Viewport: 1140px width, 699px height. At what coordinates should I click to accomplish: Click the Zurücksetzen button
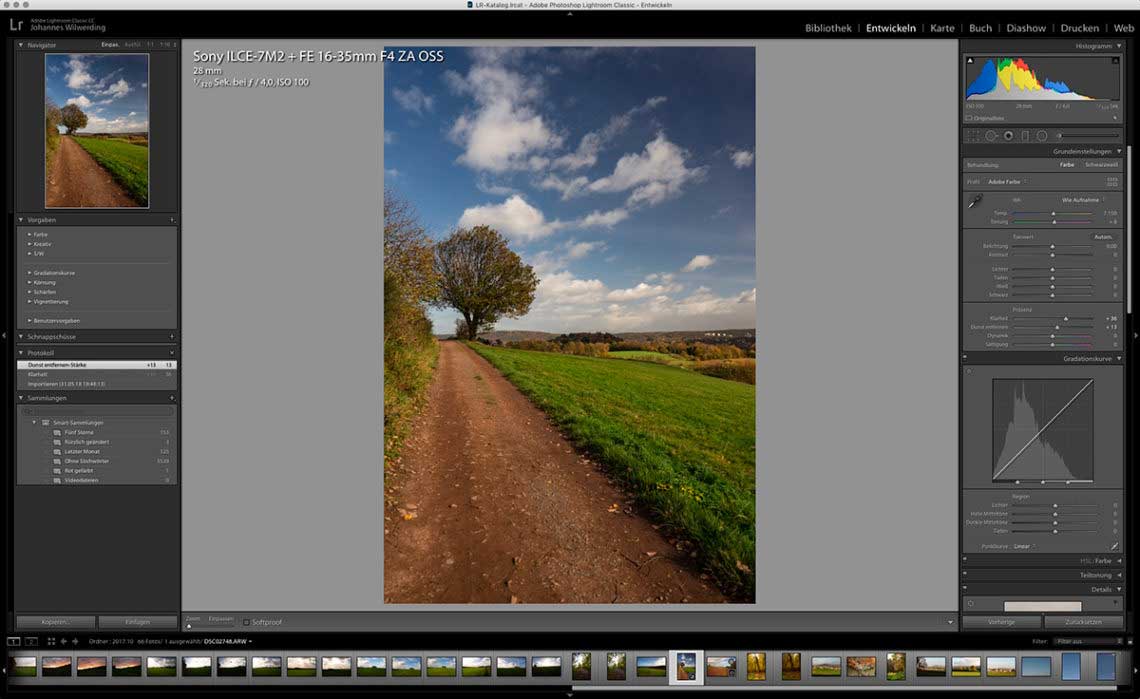(1083, 622)
